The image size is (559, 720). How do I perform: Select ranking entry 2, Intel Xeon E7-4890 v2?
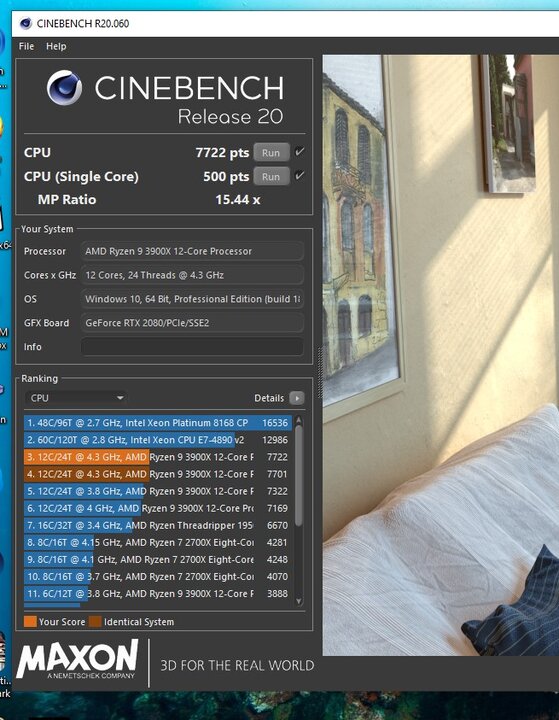158,440
